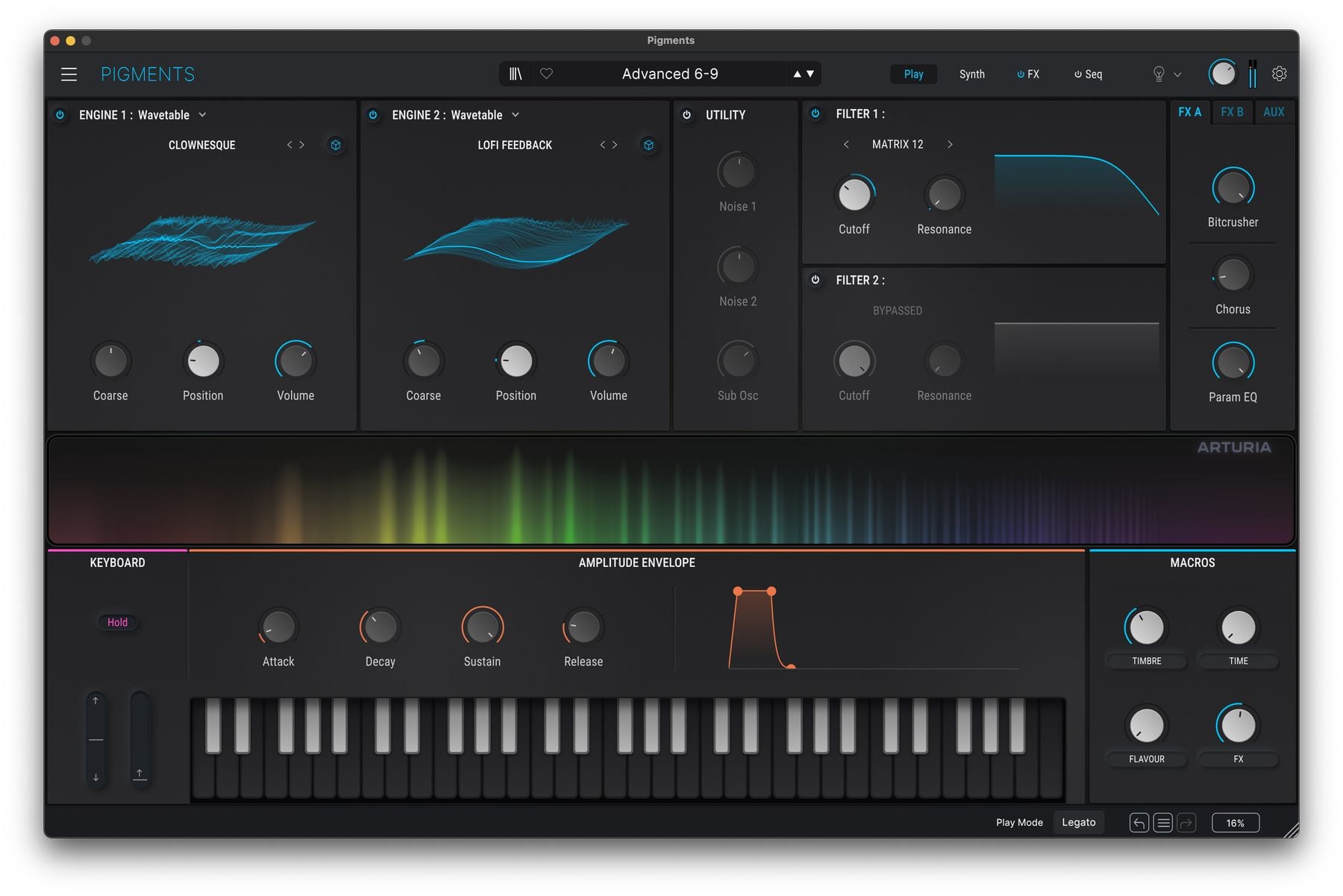Open the hamburger main menu

[69, 74]
